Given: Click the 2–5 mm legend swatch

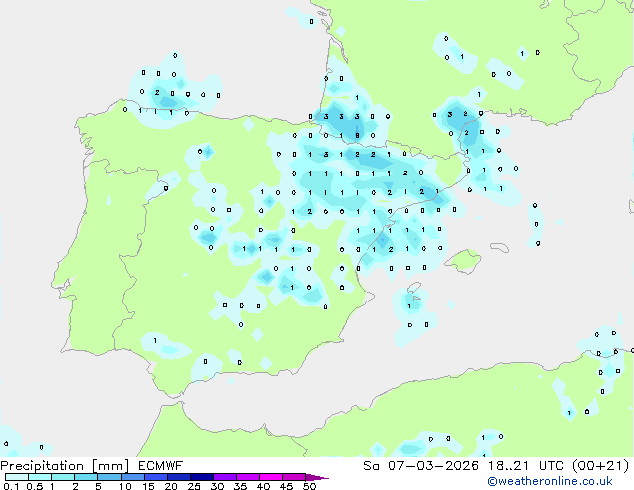Looking at the screenshot, I should coord(86,477).
